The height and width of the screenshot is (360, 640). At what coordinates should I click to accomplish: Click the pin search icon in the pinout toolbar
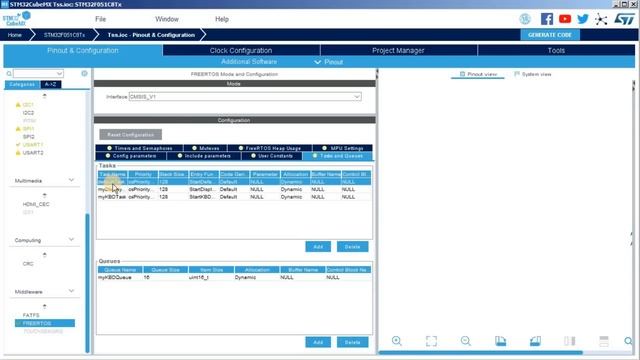pyautogui.click(x=629, y=341)
